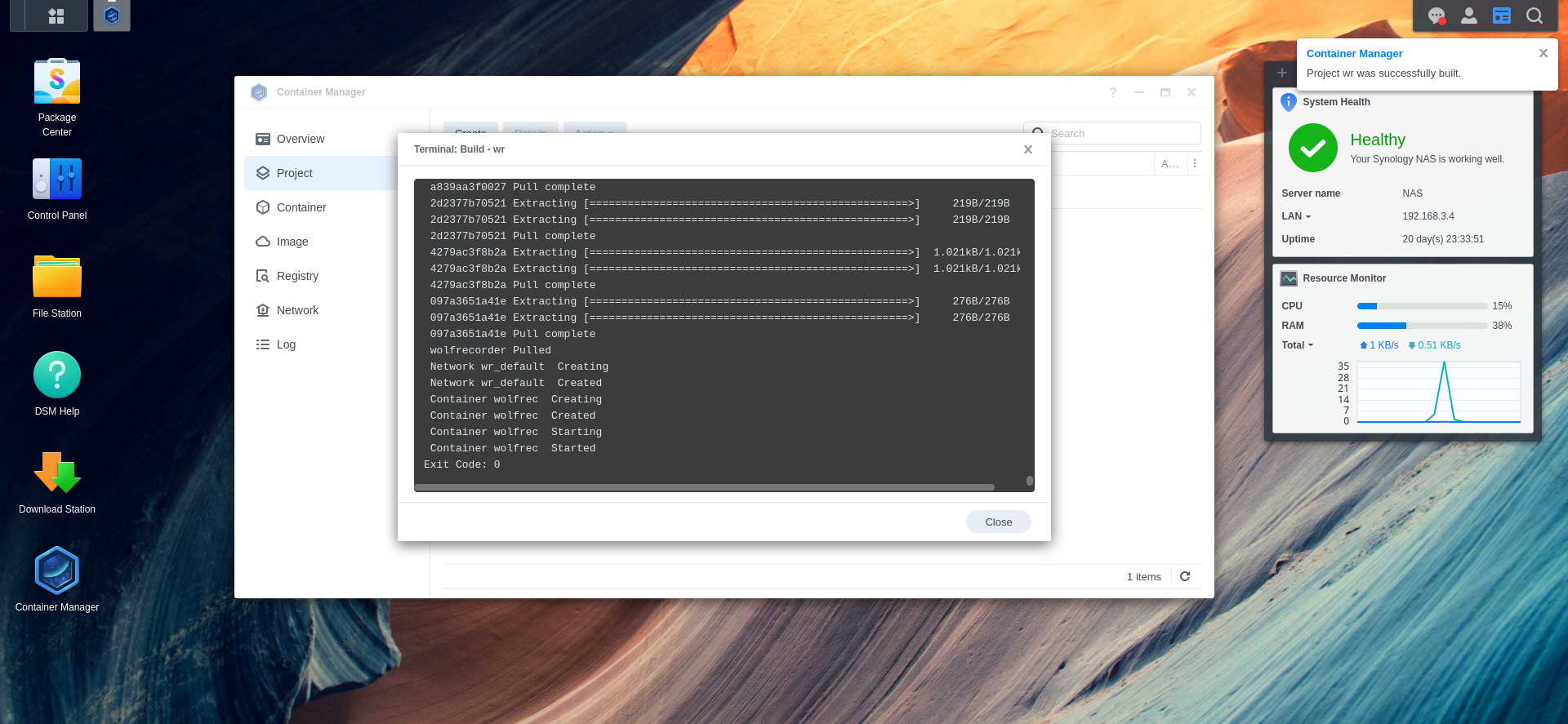Open column options three-dot menu
The image size is (1568, 724).
pyautogui.click(x=1194, y=163)
